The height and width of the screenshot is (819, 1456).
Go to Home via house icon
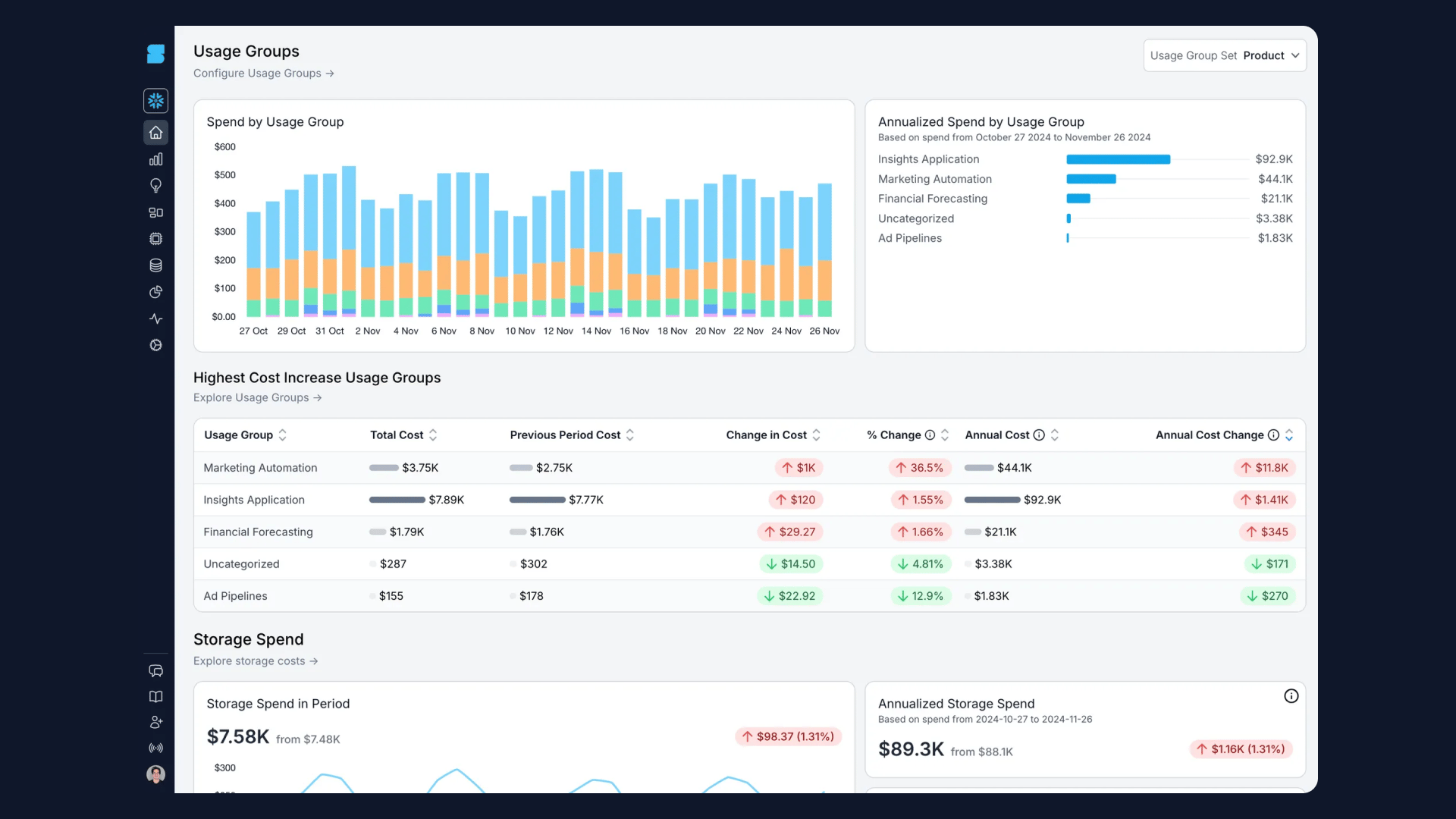pyautogui.click(x=155, y=133)
